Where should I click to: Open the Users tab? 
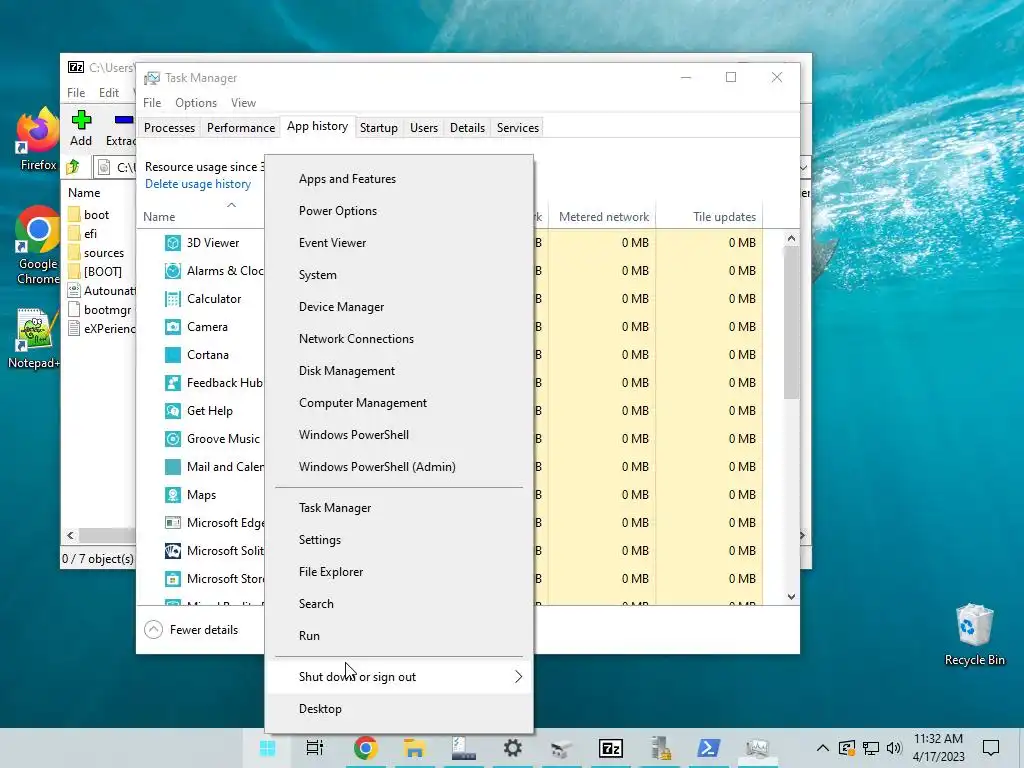coord(424,128)
